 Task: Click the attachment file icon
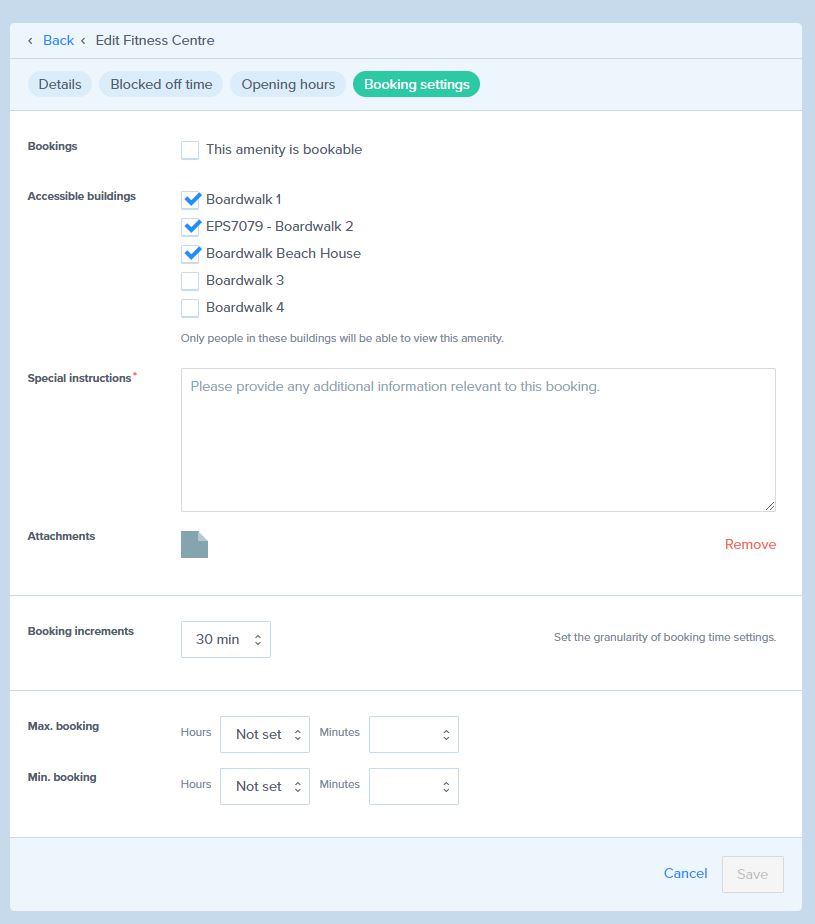[194, 544]
